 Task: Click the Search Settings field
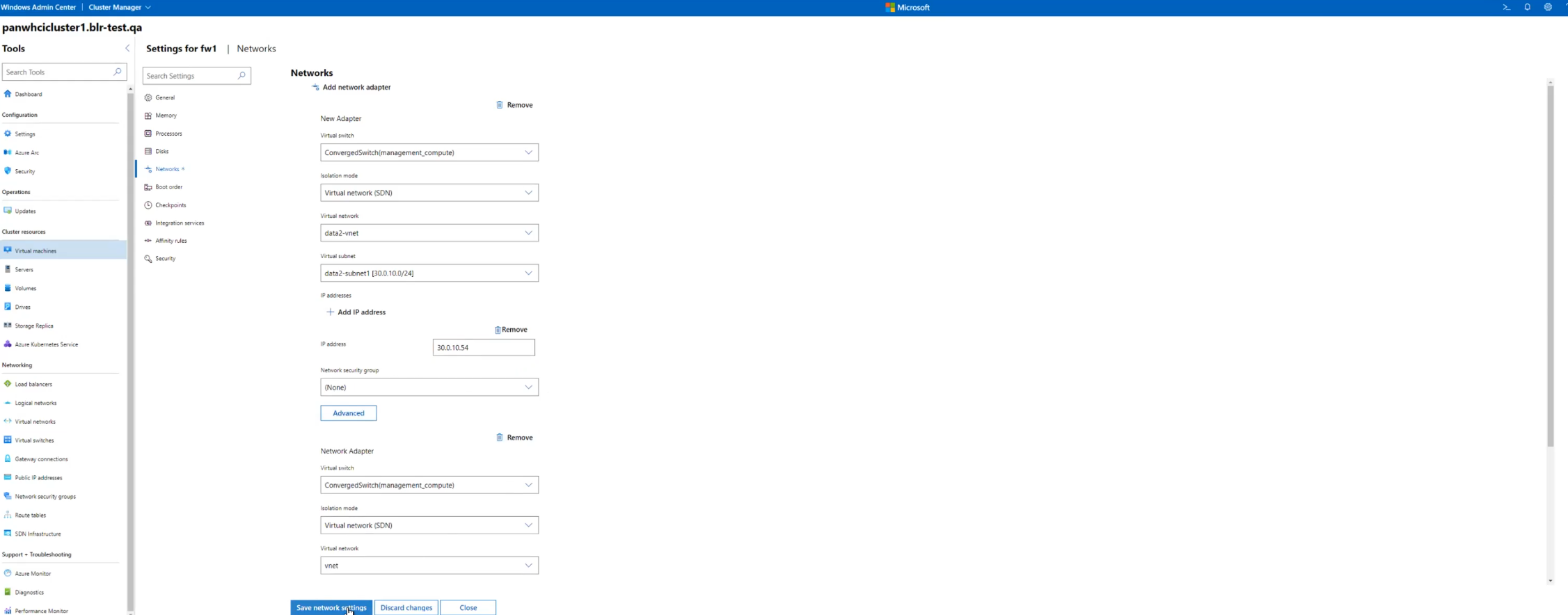point(197,76)
